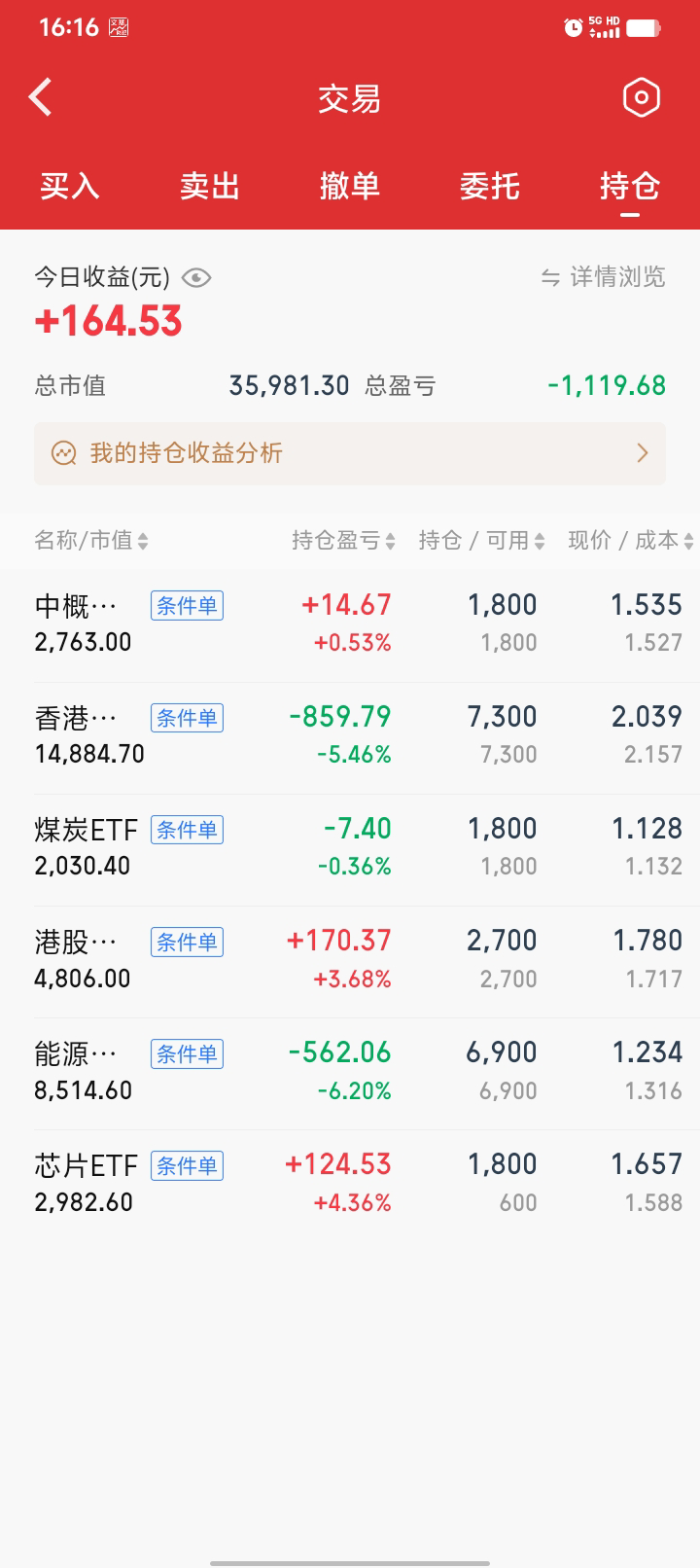The image size is (700, 1568).
Task: Tap the back arrow icon
Action: click(41, 97)
